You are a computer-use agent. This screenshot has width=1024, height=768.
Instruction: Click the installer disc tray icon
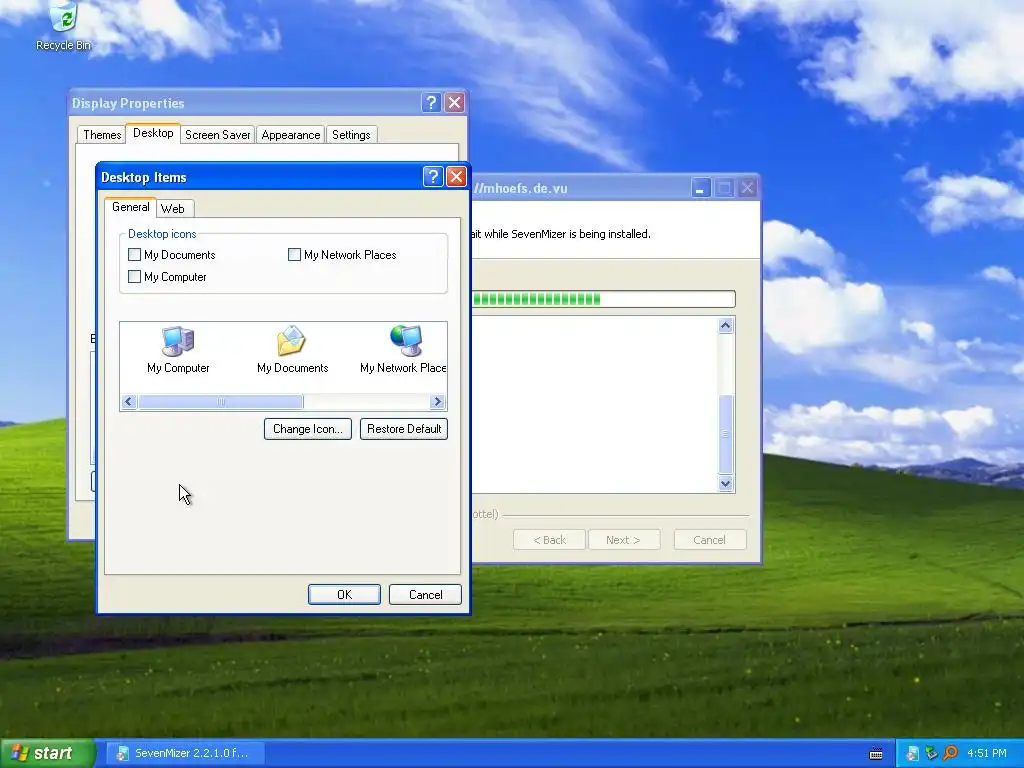tap(912, 754)
